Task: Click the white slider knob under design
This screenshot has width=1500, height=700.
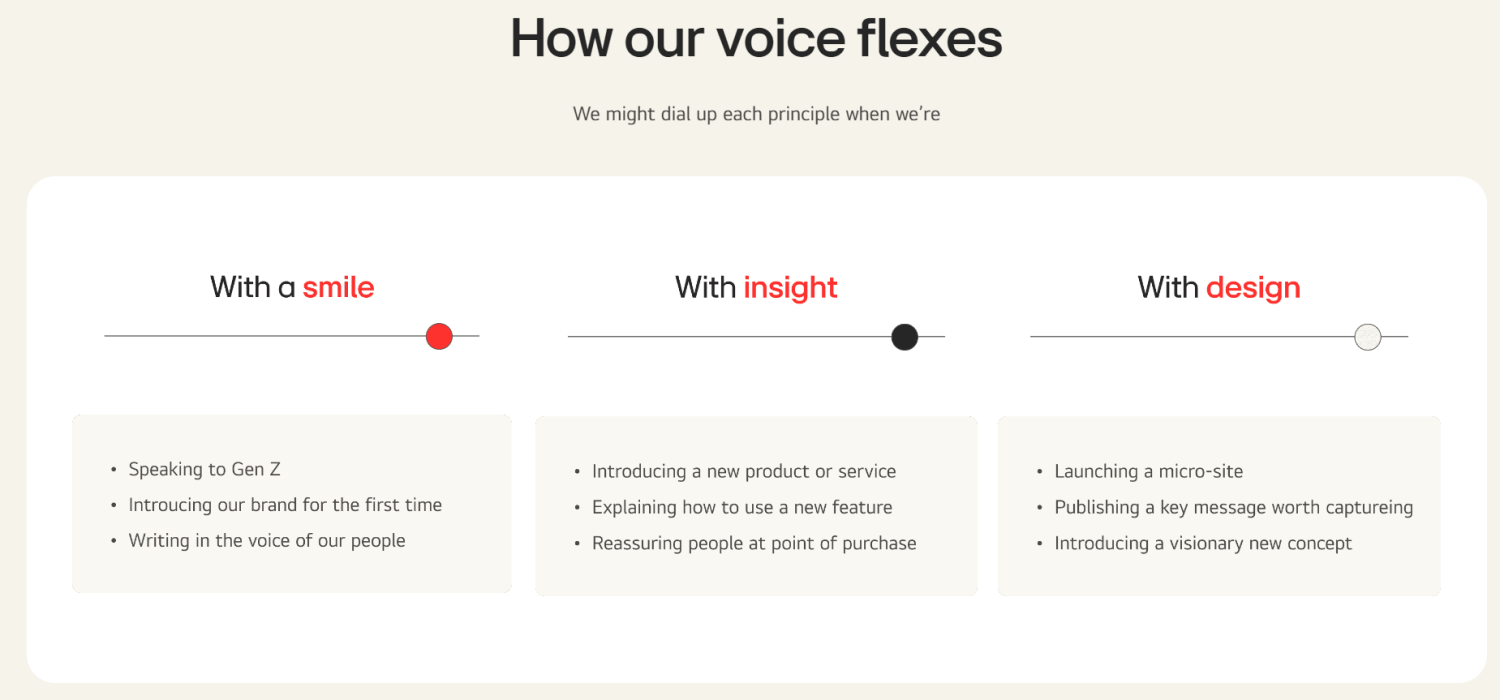Action: pos(1368,337)
